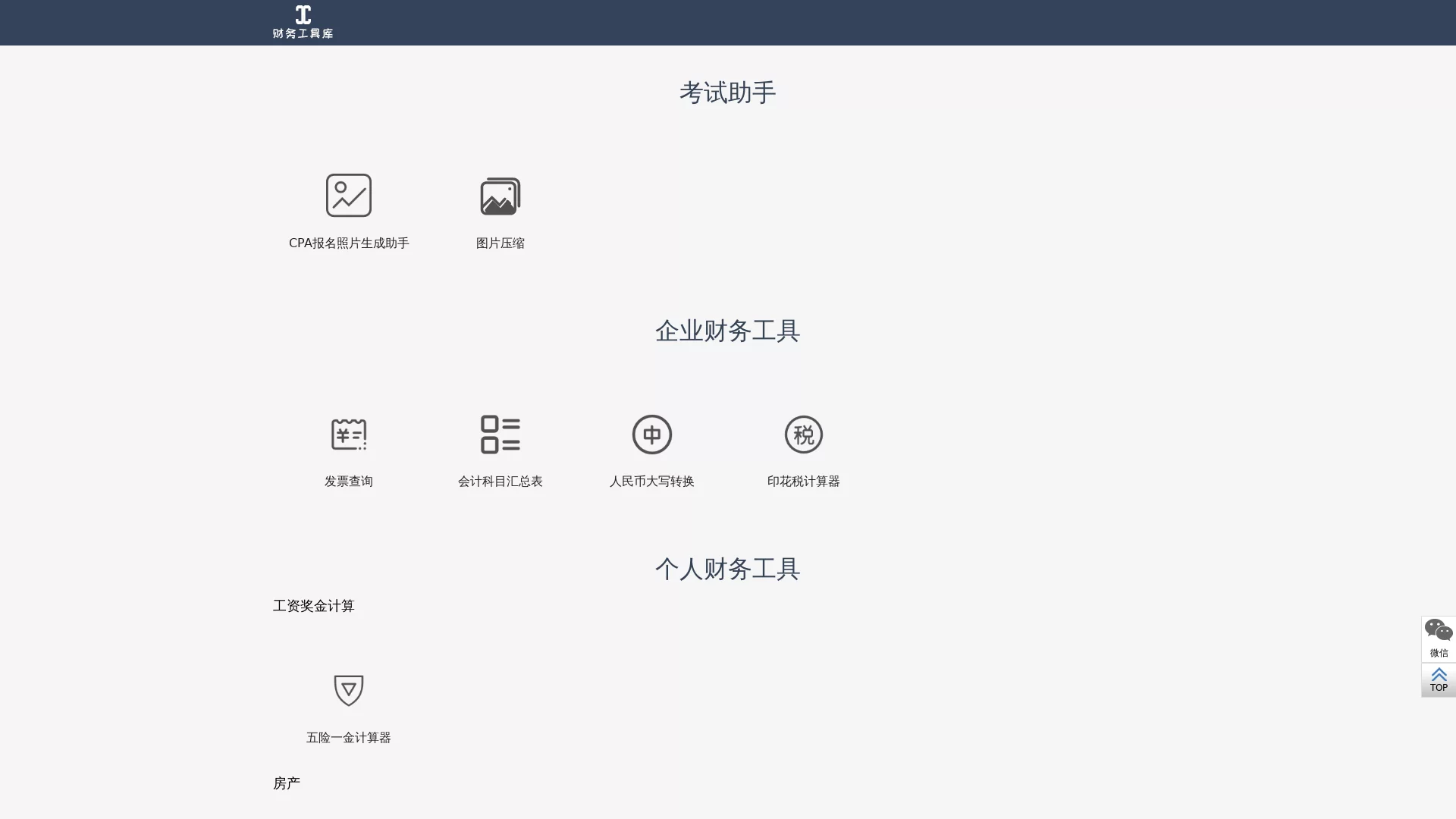Click the TOP back-to-top arrows
This screenshot has height=819, width=1456.
[x=1438, y=680]
